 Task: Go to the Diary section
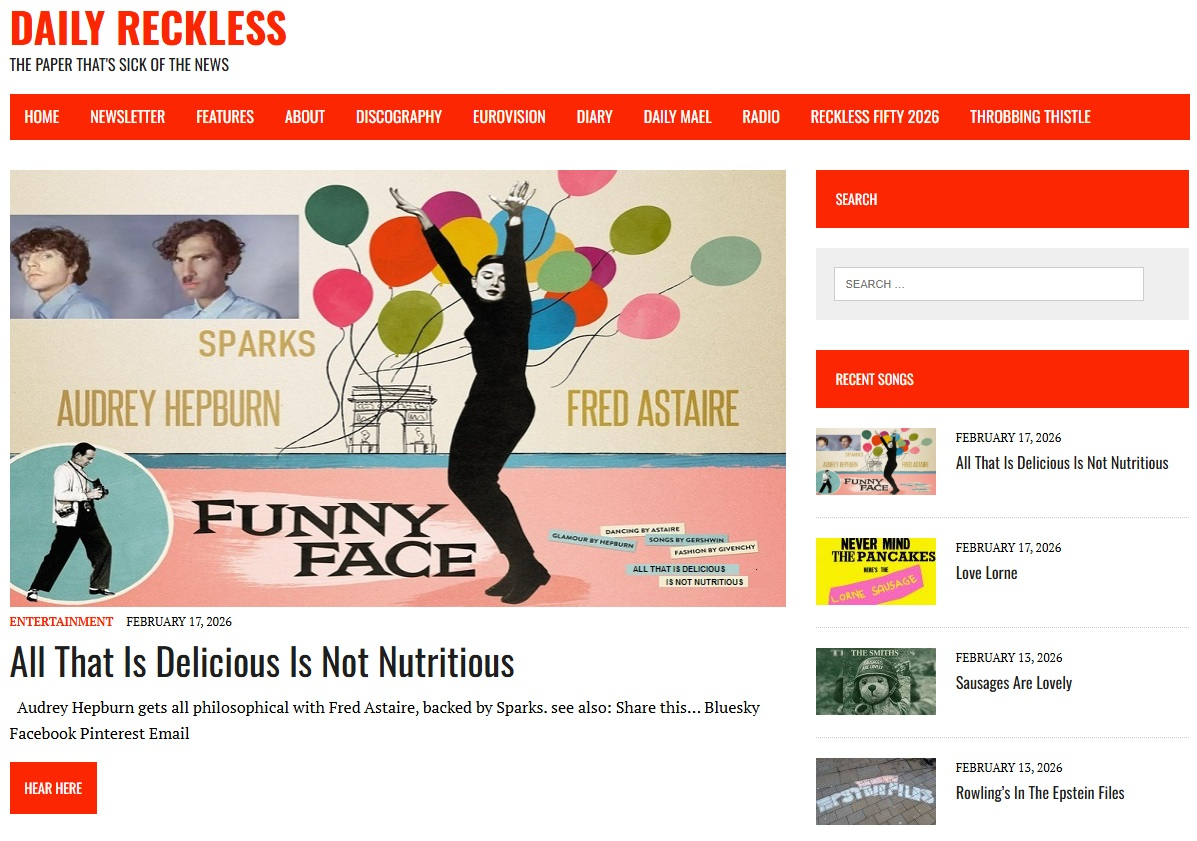click(595, 117)
